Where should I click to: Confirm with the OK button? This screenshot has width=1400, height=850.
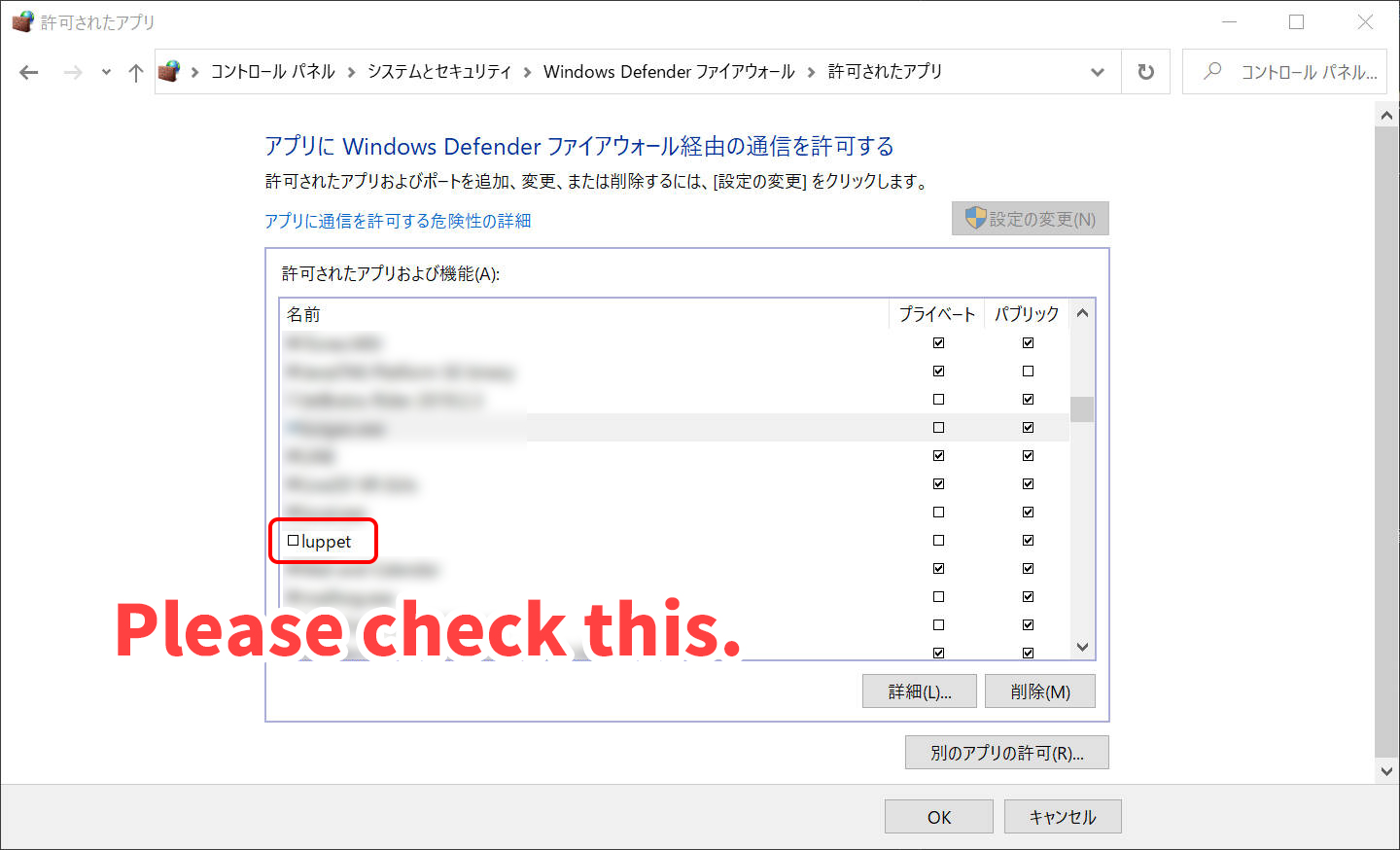tap(939, 817)
